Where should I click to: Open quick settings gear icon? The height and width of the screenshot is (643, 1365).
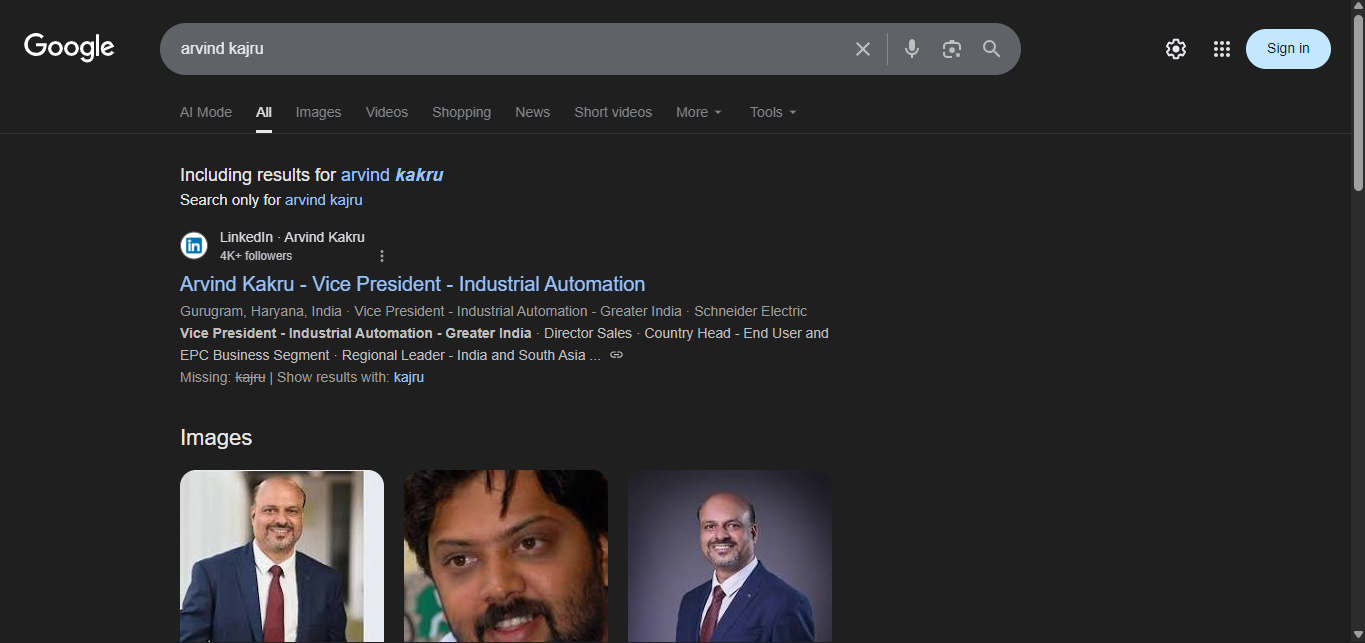click(x=1175, y=49)
